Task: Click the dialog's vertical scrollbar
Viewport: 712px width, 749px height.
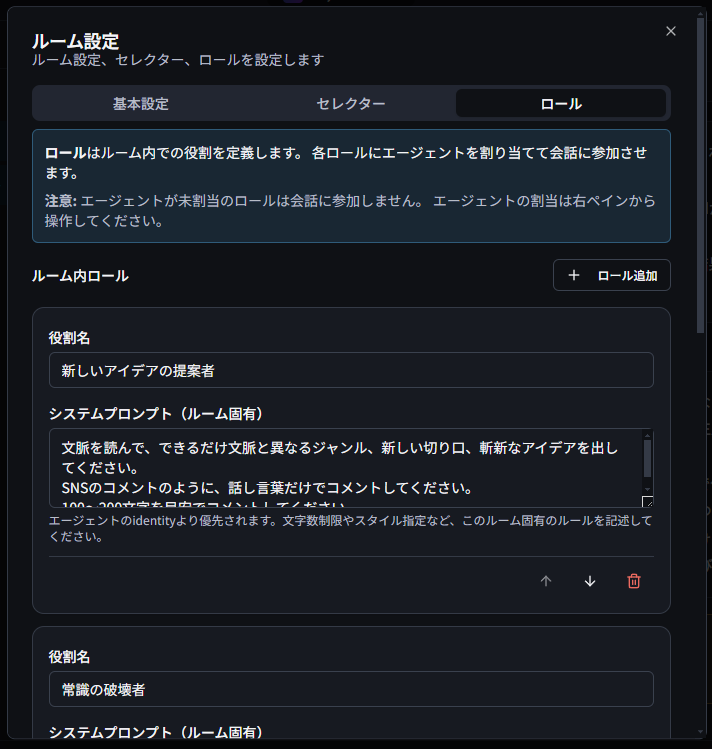Action: pyautogui.click(x=701, y=176)
